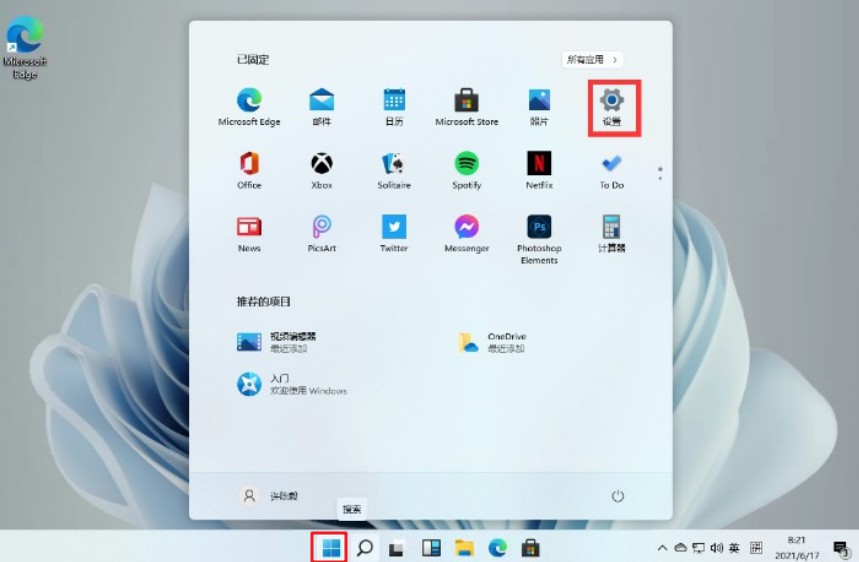Image resolution: width=859 pixels, height=562 pixels.
Task: Open the recommended Video Editor (视频编辑器) item
Action: (277, 342)
